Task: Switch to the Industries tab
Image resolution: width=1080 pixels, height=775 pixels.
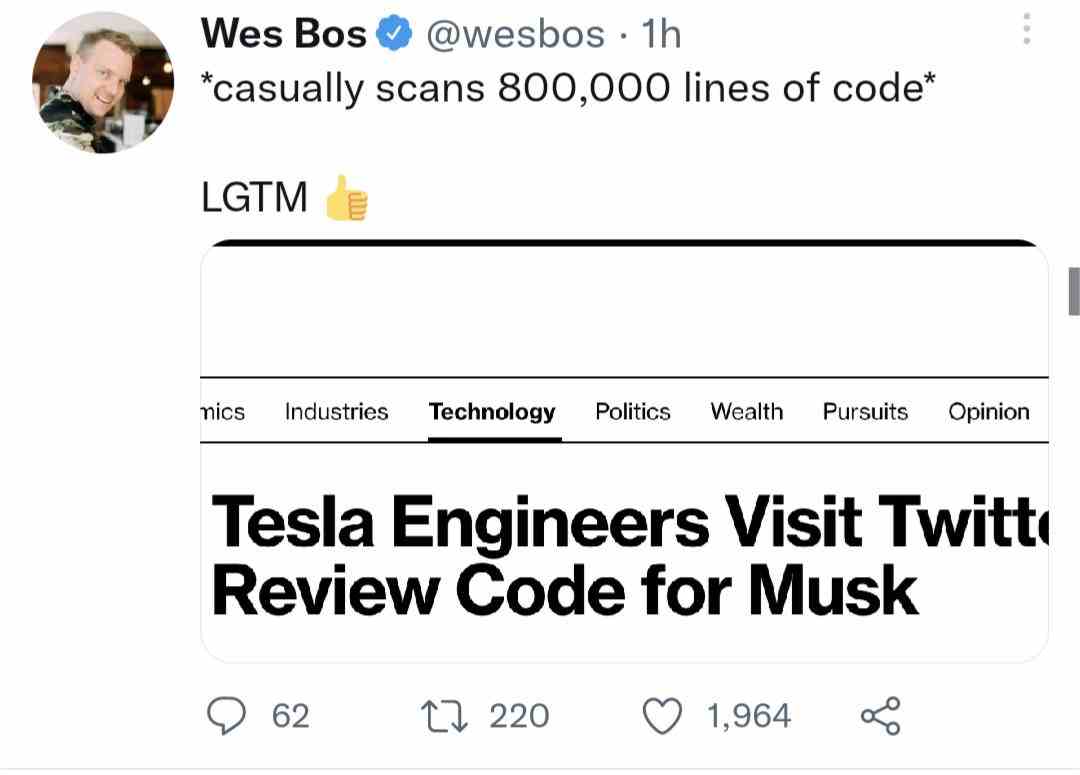Action: tap(336, 412)
